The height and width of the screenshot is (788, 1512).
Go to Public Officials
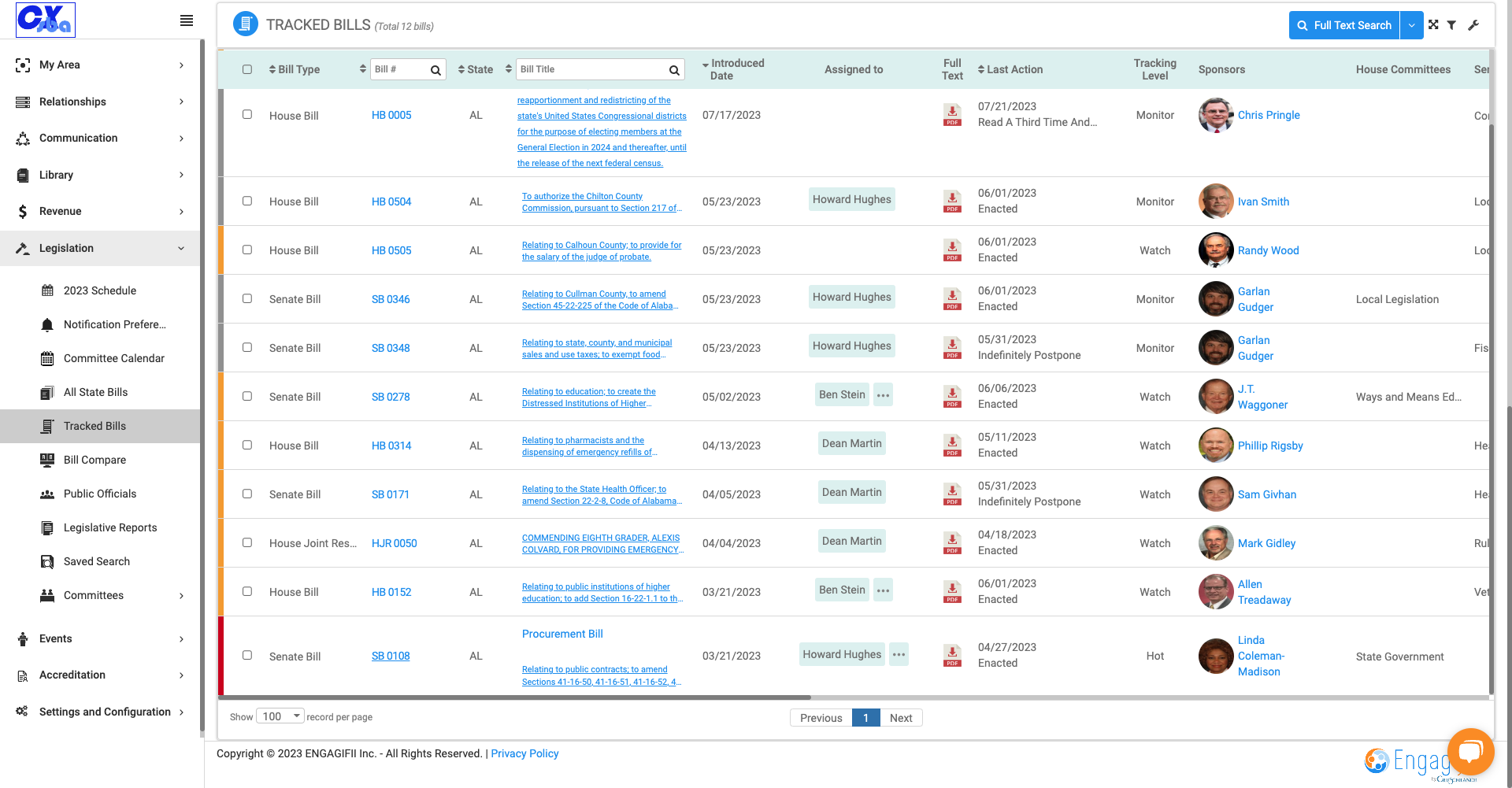[100, 494]
